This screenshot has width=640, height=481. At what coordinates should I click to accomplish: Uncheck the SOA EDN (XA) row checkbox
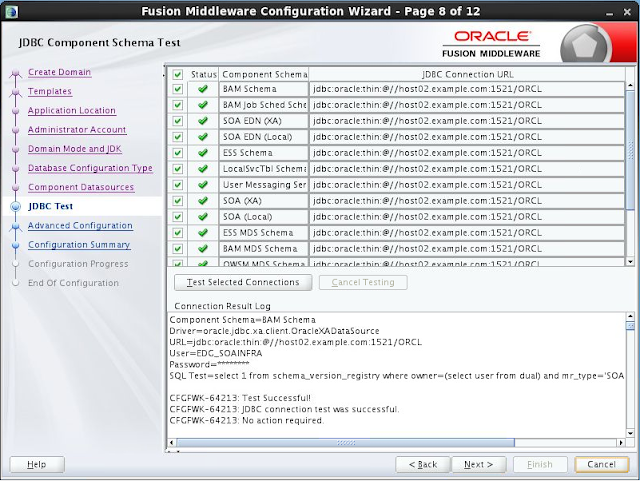click(178, 121)
